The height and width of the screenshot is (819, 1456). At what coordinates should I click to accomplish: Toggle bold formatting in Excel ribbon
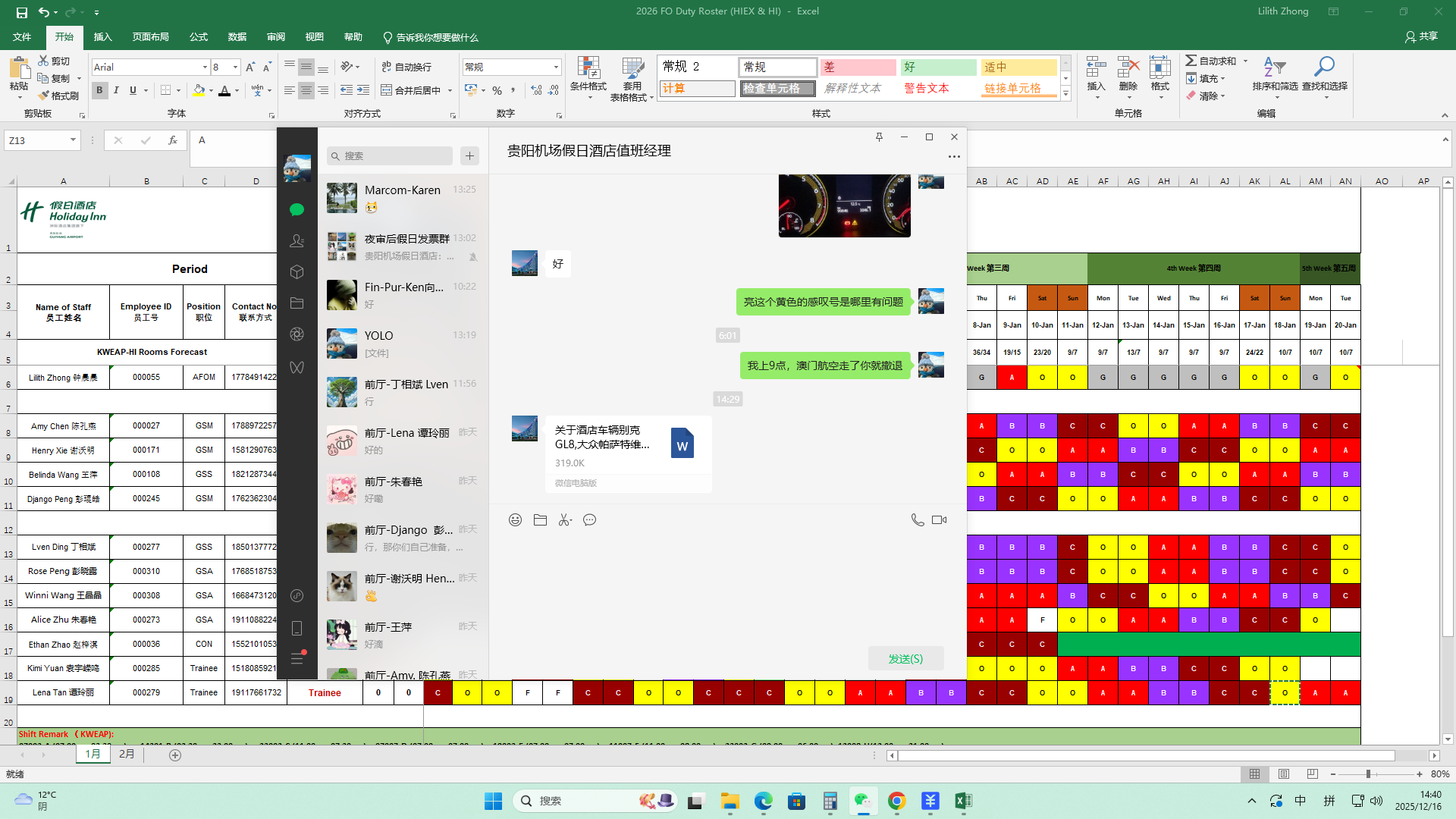click(x=99, y=90)
